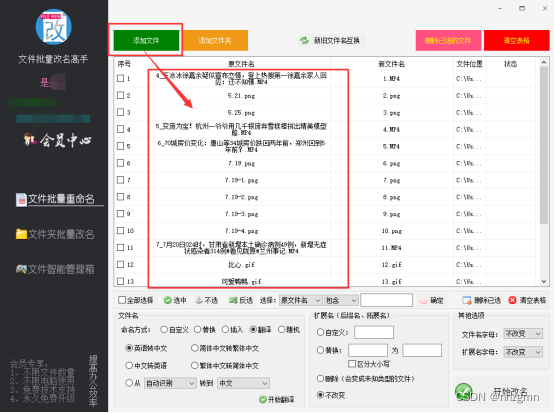The image size is (554, 413).
Task: Select the 随机 naming radio button
Action: coord(281,329)
